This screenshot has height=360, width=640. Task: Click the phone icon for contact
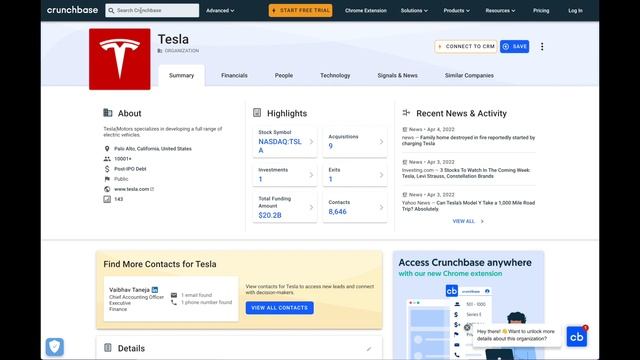[174, 302]
